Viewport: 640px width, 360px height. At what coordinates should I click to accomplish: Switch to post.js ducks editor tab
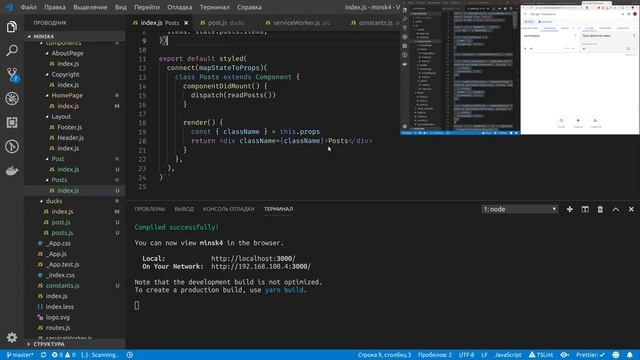(x=222, y=23)
